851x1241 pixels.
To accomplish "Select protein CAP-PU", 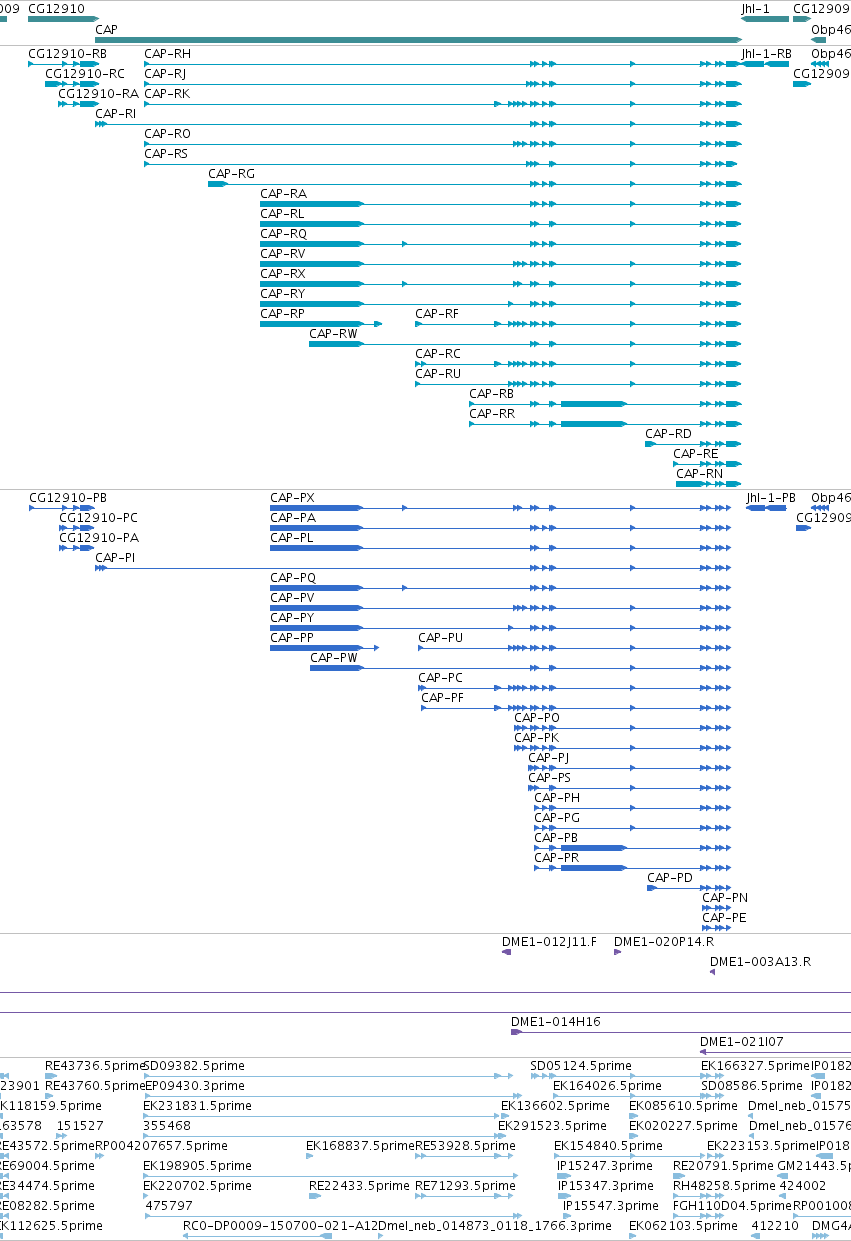I will click(x=576, y=648).
